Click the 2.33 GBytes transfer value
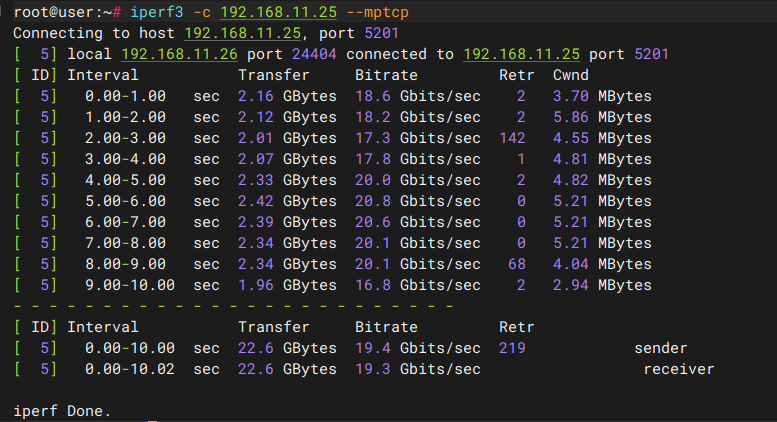Viewport: 777px width, 422px height. click(x=287, y=180)
